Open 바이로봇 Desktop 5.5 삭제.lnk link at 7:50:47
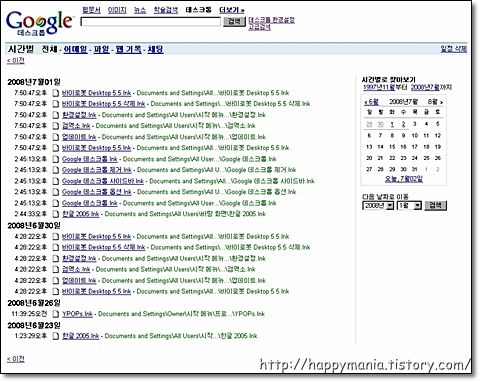This screenshot has height=382, width=480. (103, 104)
